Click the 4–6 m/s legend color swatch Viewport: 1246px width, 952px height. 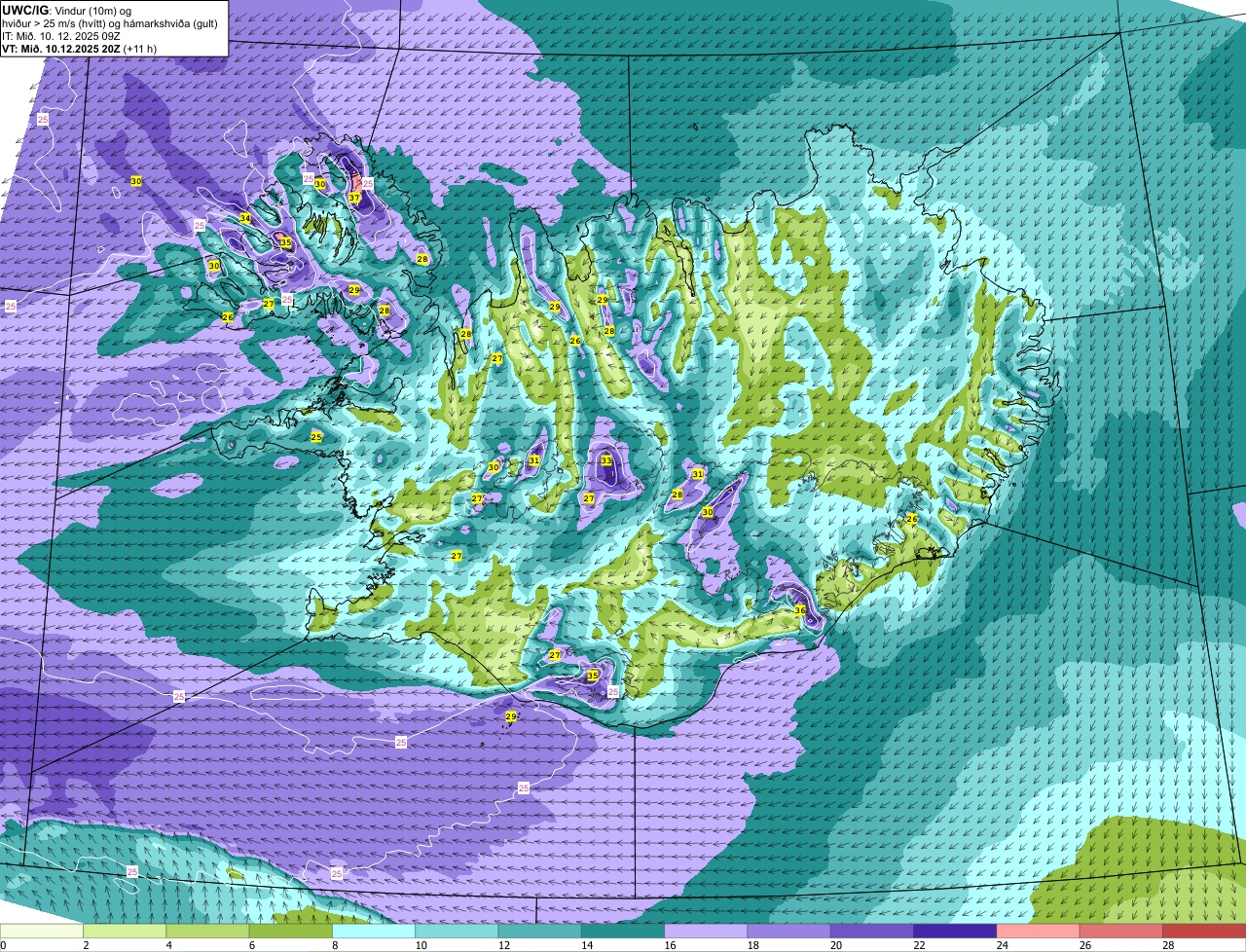click(207, 932)
